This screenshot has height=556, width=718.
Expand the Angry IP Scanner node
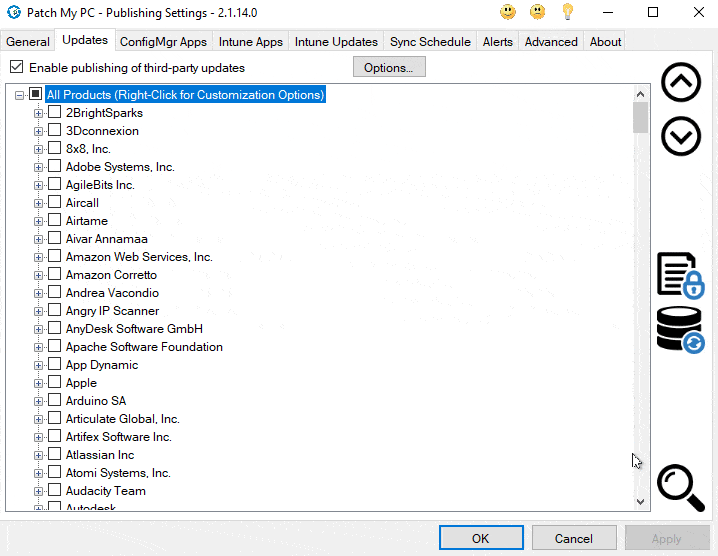click(38, 311)
